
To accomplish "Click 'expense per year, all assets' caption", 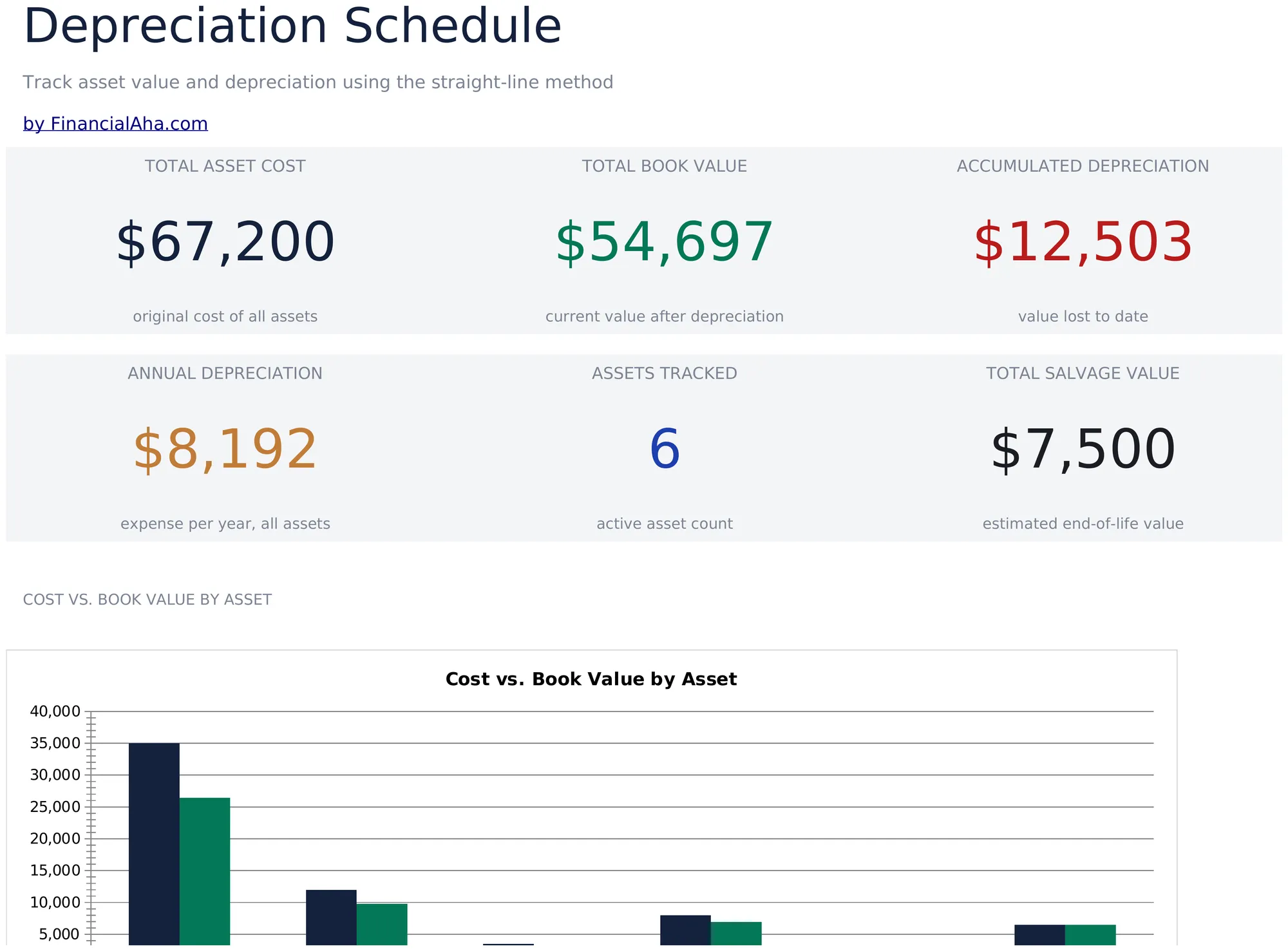I will pos(225,523).
